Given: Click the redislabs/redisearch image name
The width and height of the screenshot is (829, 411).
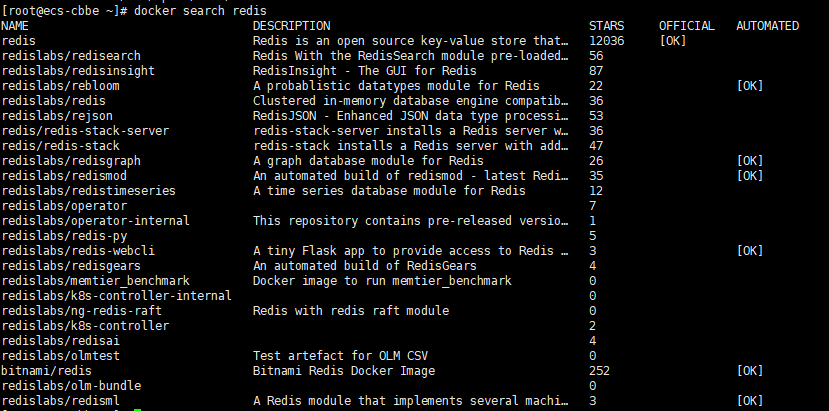Looking at the screenshot, I should click(71, 56).
